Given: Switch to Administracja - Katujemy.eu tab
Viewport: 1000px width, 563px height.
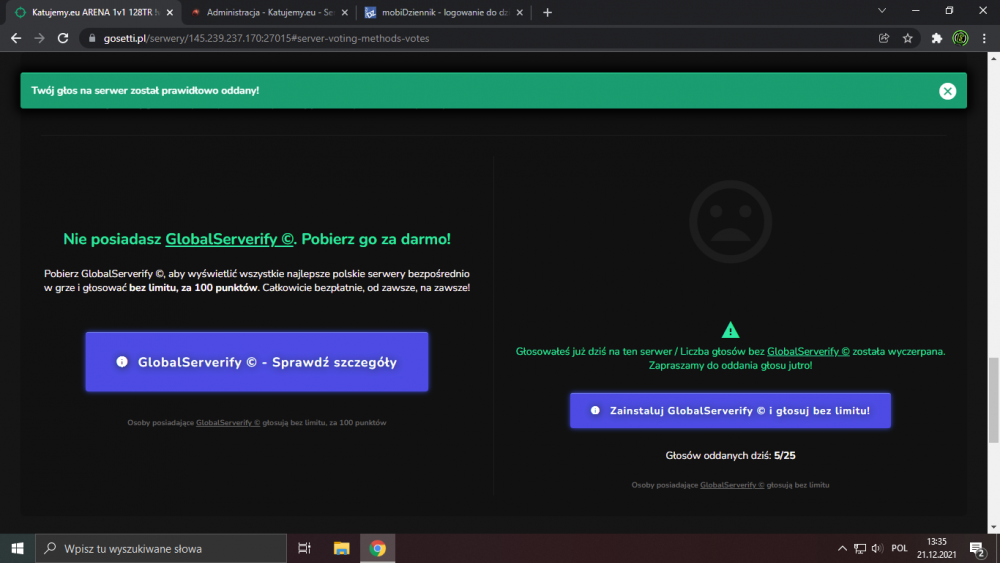Looking at the screenshot, I should (268, 12).
